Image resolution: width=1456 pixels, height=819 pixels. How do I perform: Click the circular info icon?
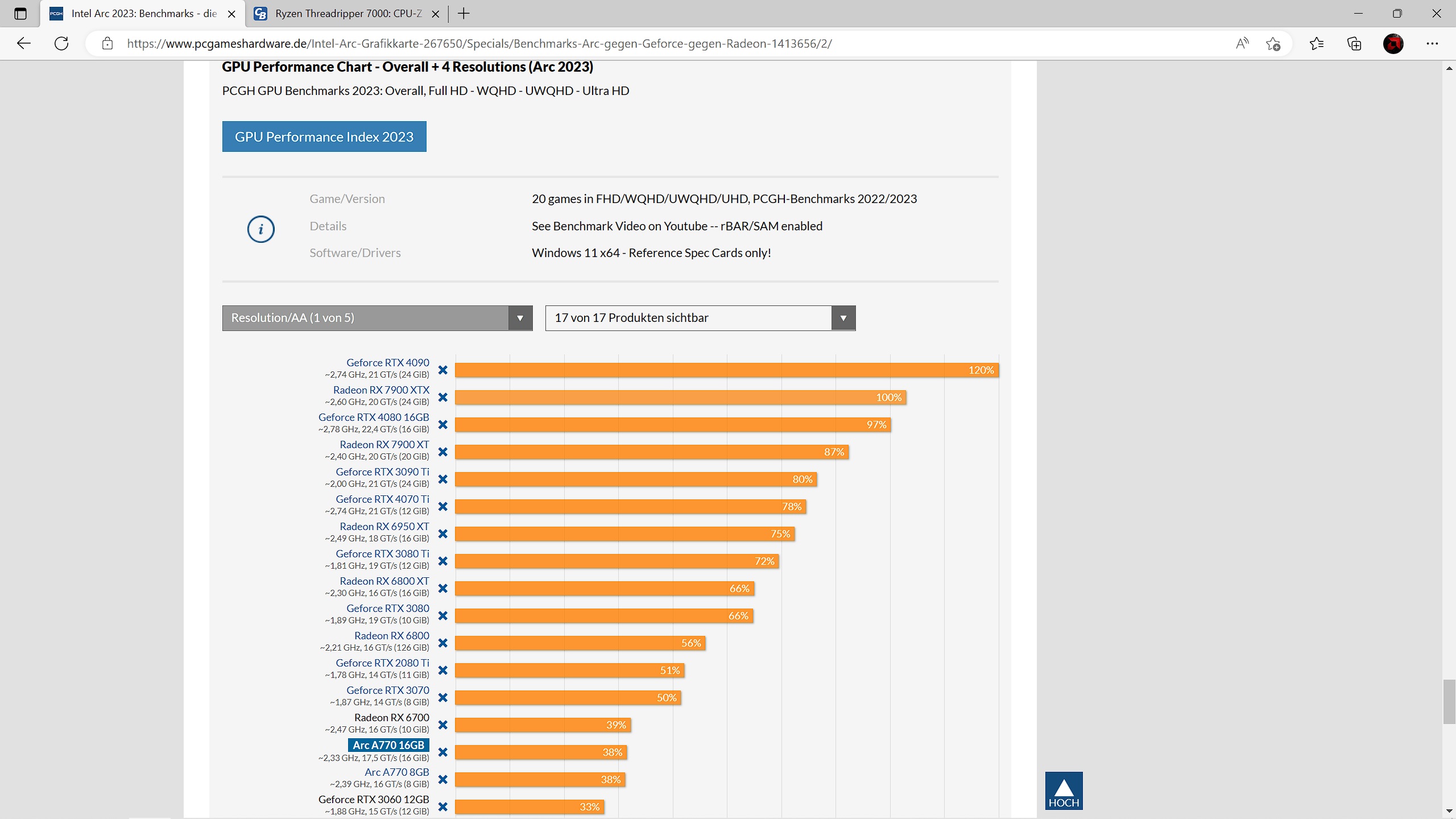[x=261, y=229]
